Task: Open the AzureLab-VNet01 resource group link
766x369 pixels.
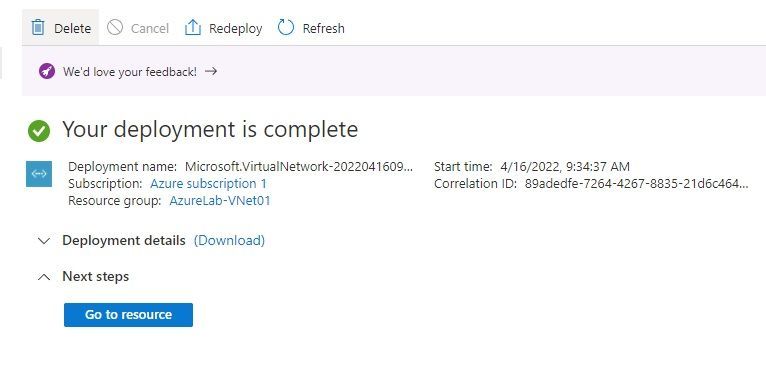Action: click(220, 201)
